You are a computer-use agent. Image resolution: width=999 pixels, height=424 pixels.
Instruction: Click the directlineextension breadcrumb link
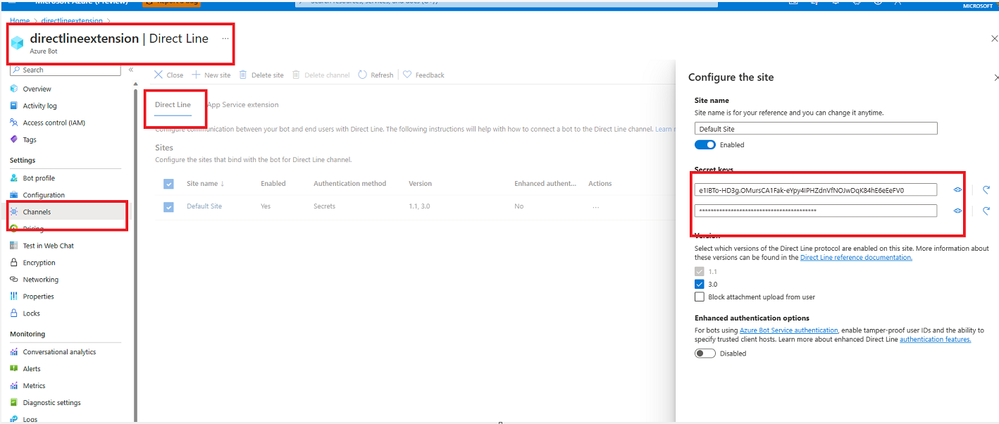click(72, 21)
